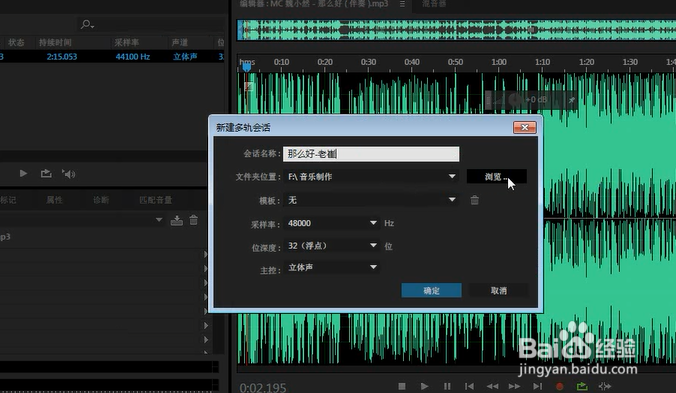The image size is (676, 393).
Task: Open the editor panel menu icon
Action: click(402, 4)
